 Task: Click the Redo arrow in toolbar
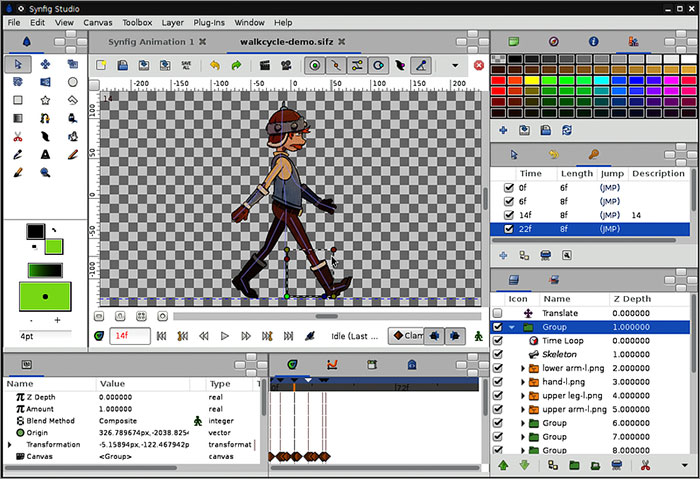coord(236,65)
